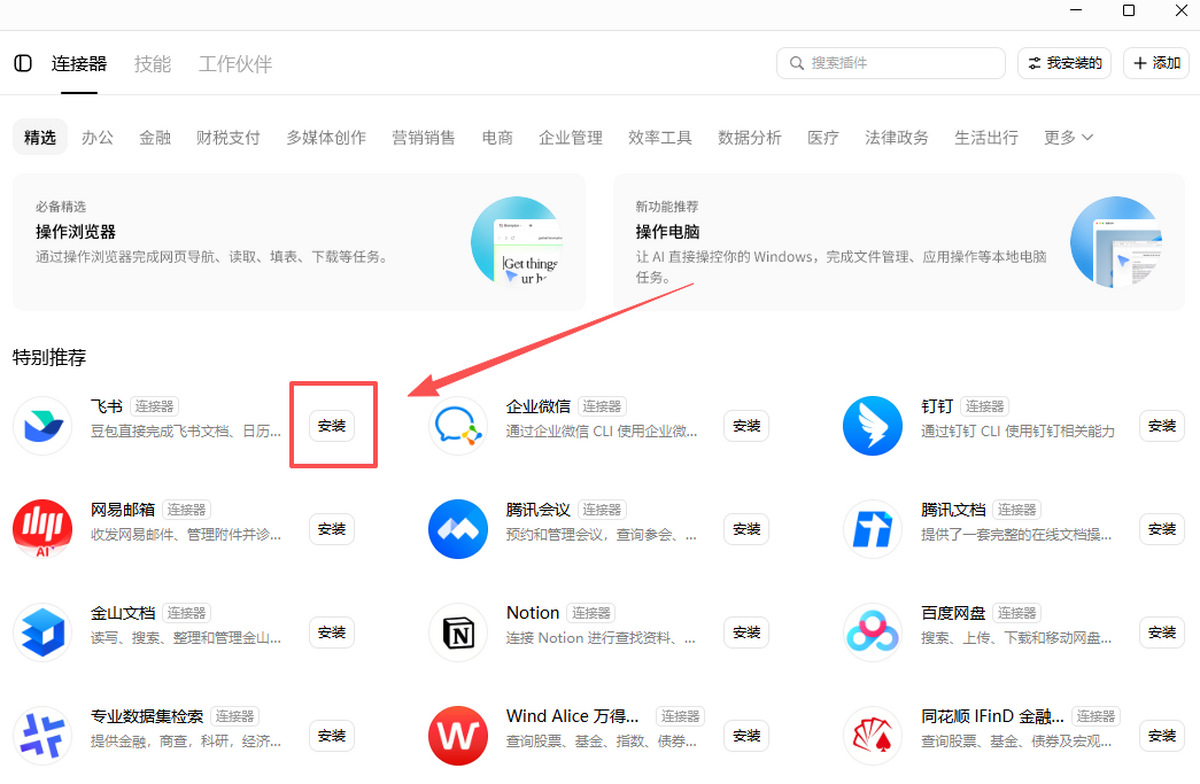1200x784 pixels.
Task: Click the 飞书 app icon
Action: click(42, 426)
